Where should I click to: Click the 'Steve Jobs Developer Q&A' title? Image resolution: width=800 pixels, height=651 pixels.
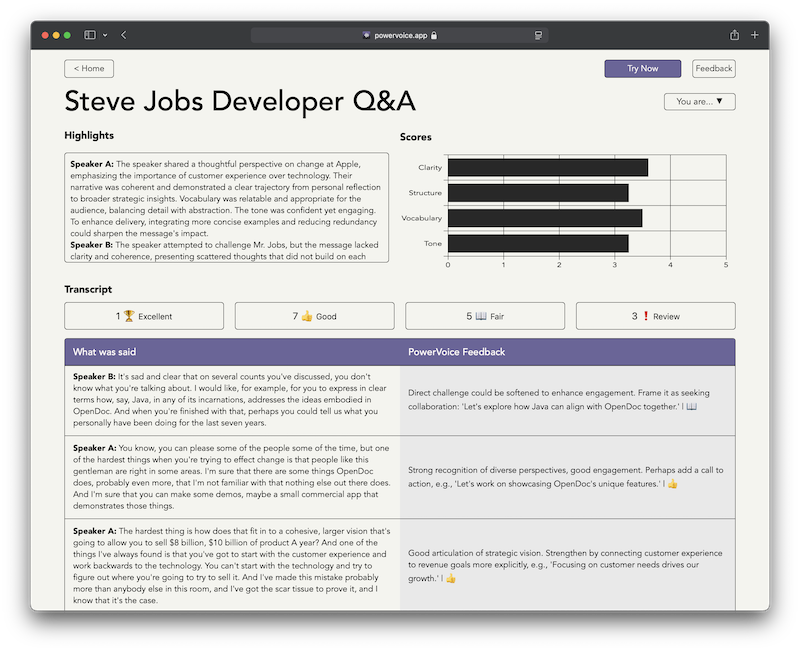(240, 102)
